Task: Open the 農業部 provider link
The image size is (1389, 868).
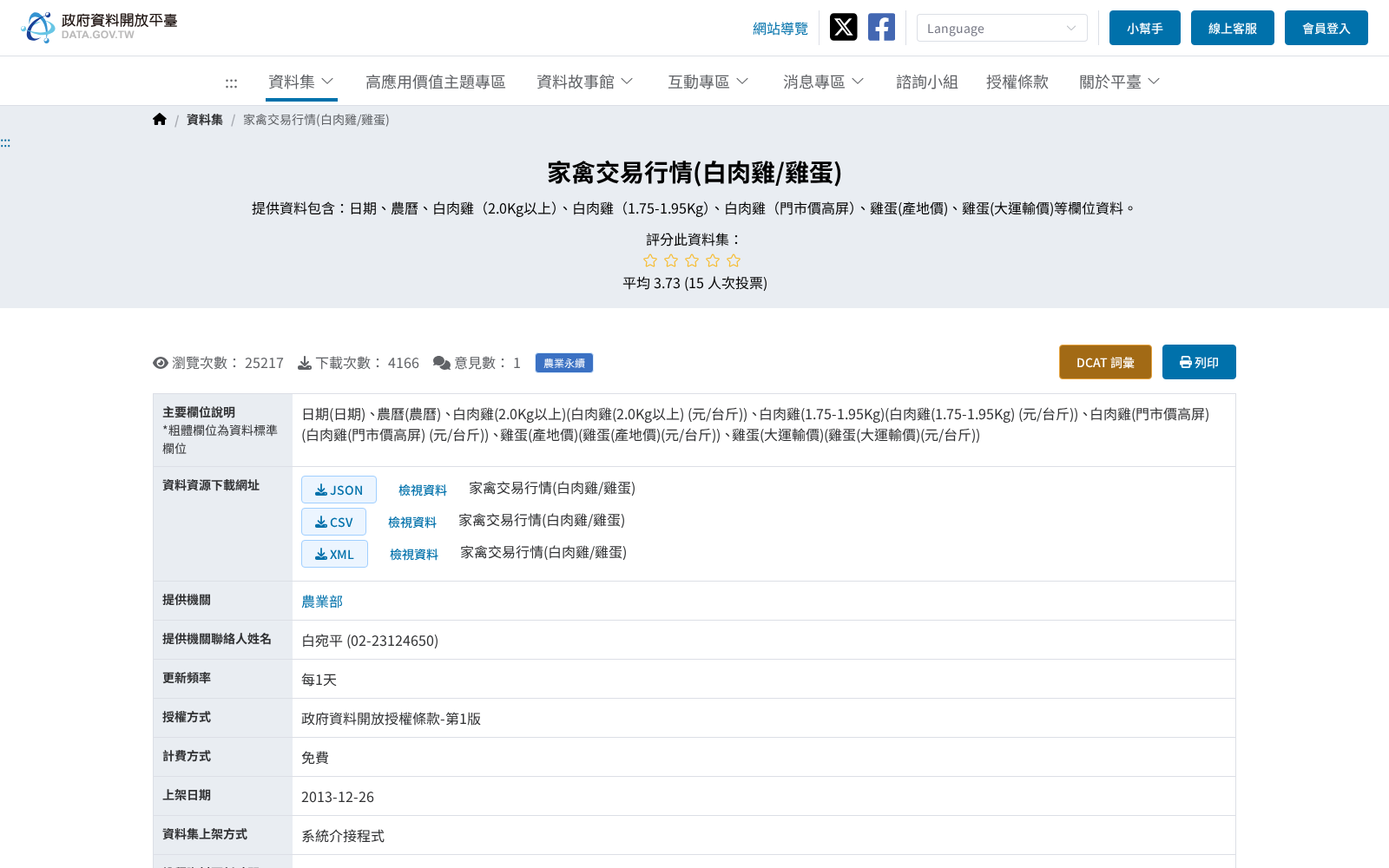Action: (x=322, y=602)
